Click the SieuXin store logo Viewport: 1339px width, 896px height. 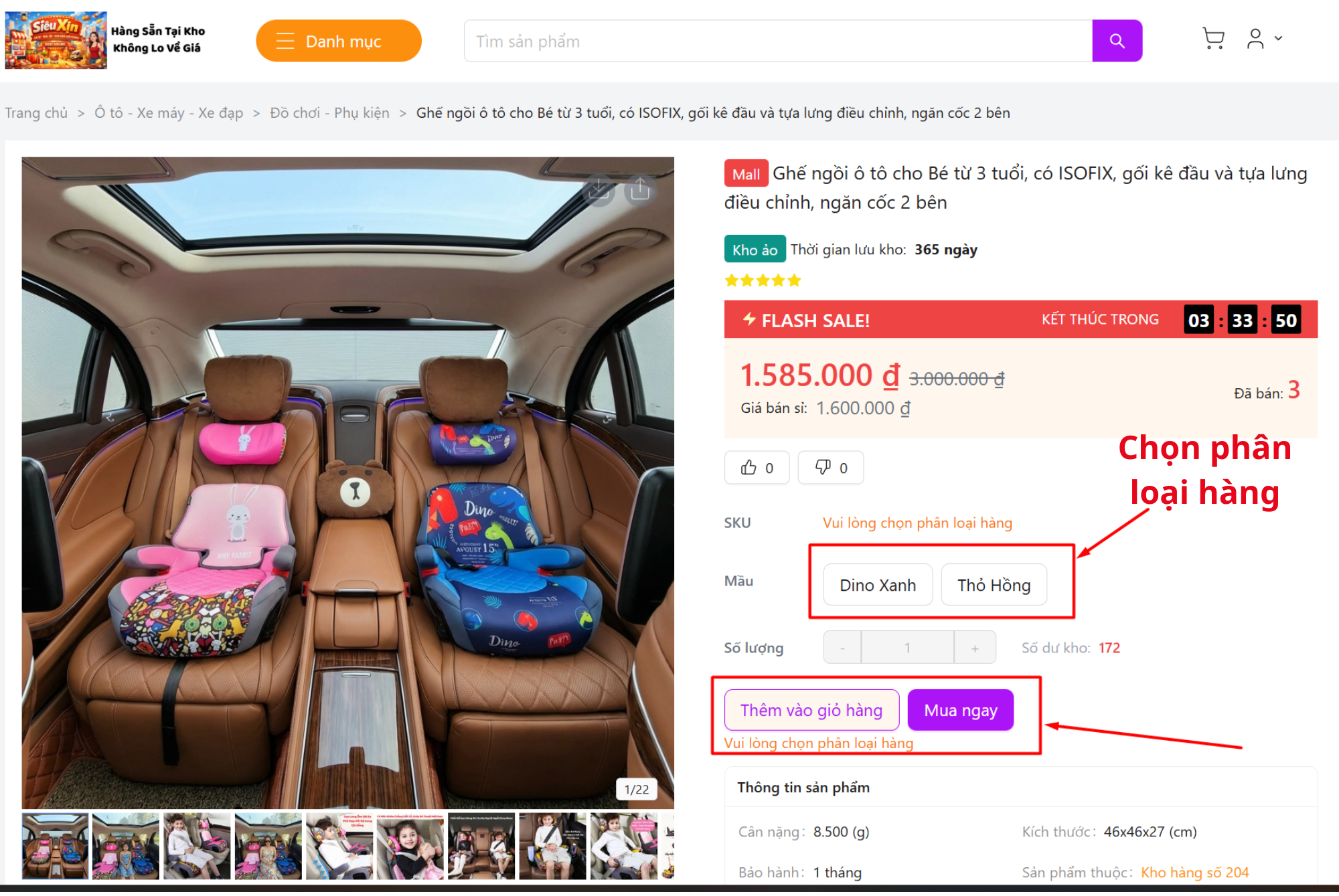[56, 40]
